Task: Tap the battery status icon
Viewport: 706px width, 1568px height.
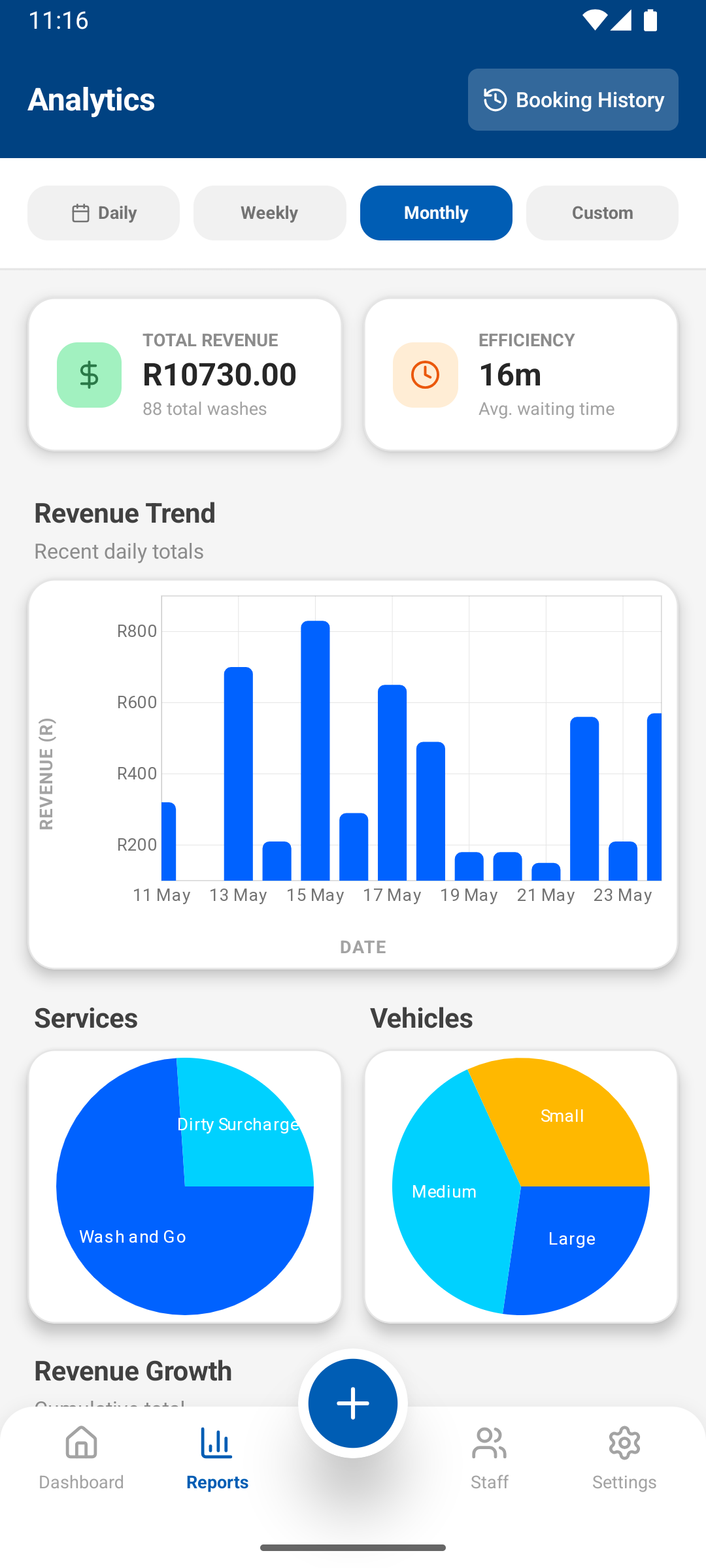Action: pyautogui.click(x=650, y=20)
